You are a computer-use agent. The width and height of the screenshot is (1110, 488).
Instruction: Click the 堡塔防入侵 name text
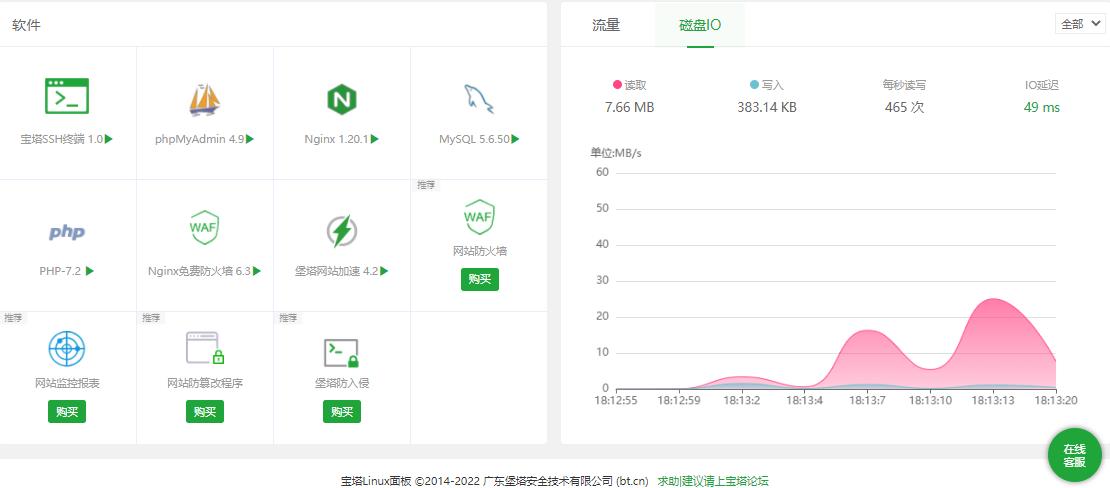tap(342, 383)
